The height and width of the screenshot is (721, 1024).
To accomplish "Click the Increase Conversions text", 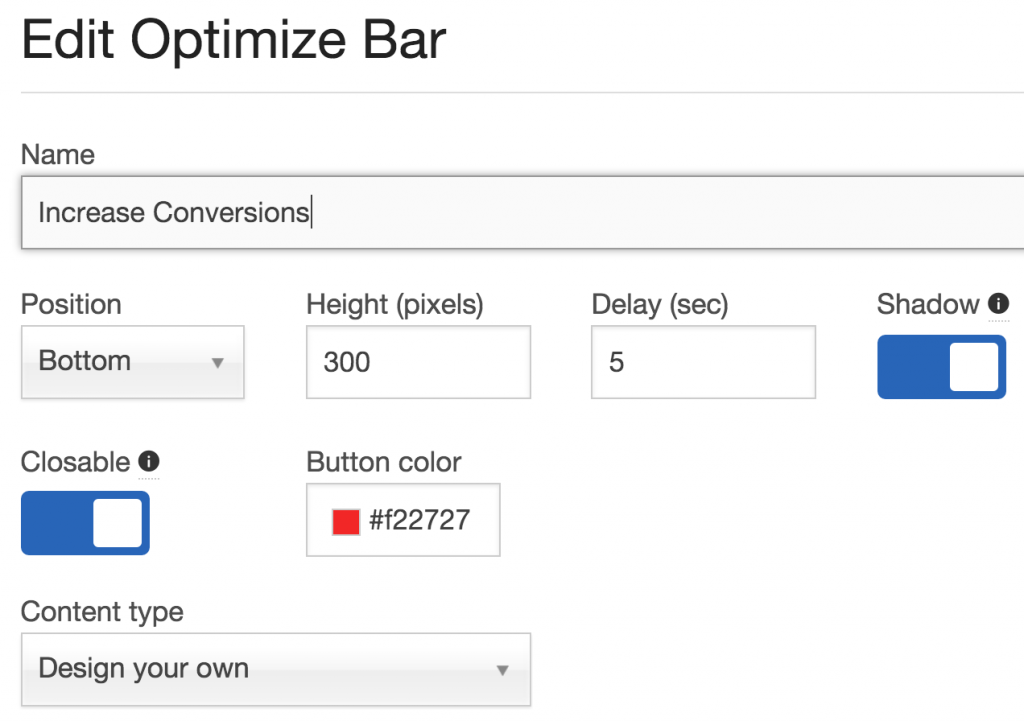I will [172, 212].
